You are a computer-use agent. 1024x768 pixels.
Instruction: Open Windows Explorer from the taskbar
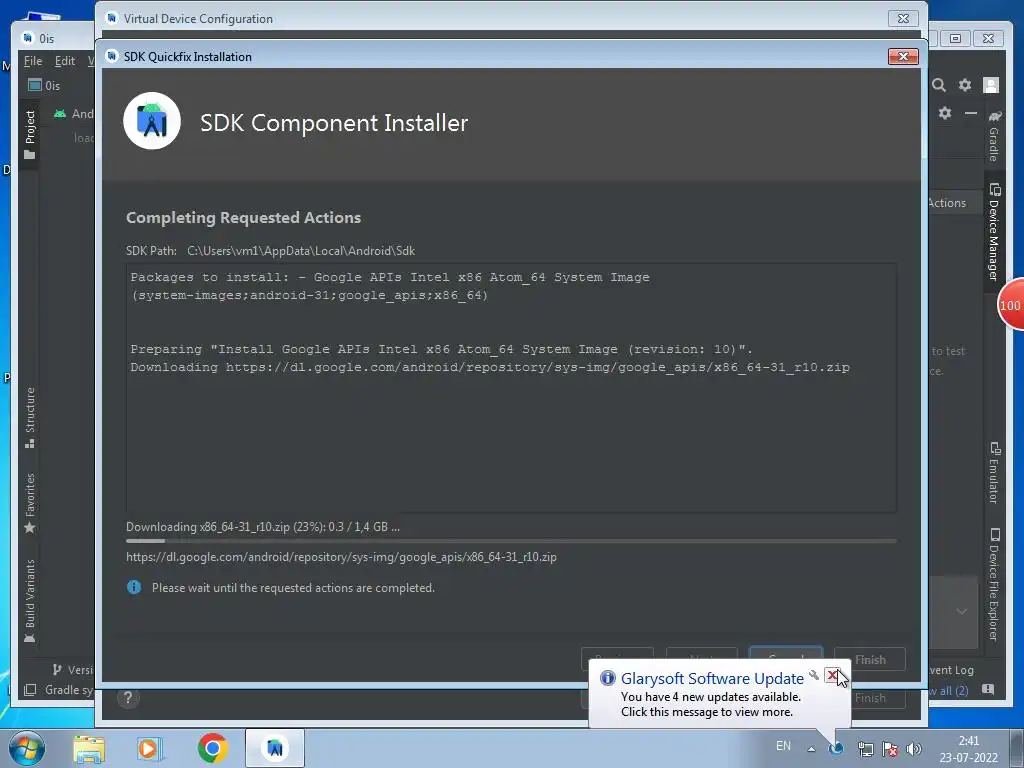pos(89,748)
